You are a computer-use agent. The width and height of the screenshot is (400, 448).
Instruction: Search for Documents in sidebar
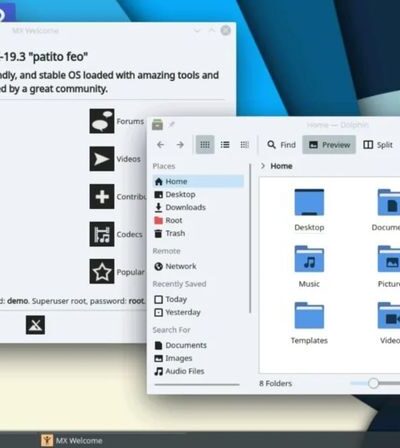[x=180, y=345]
